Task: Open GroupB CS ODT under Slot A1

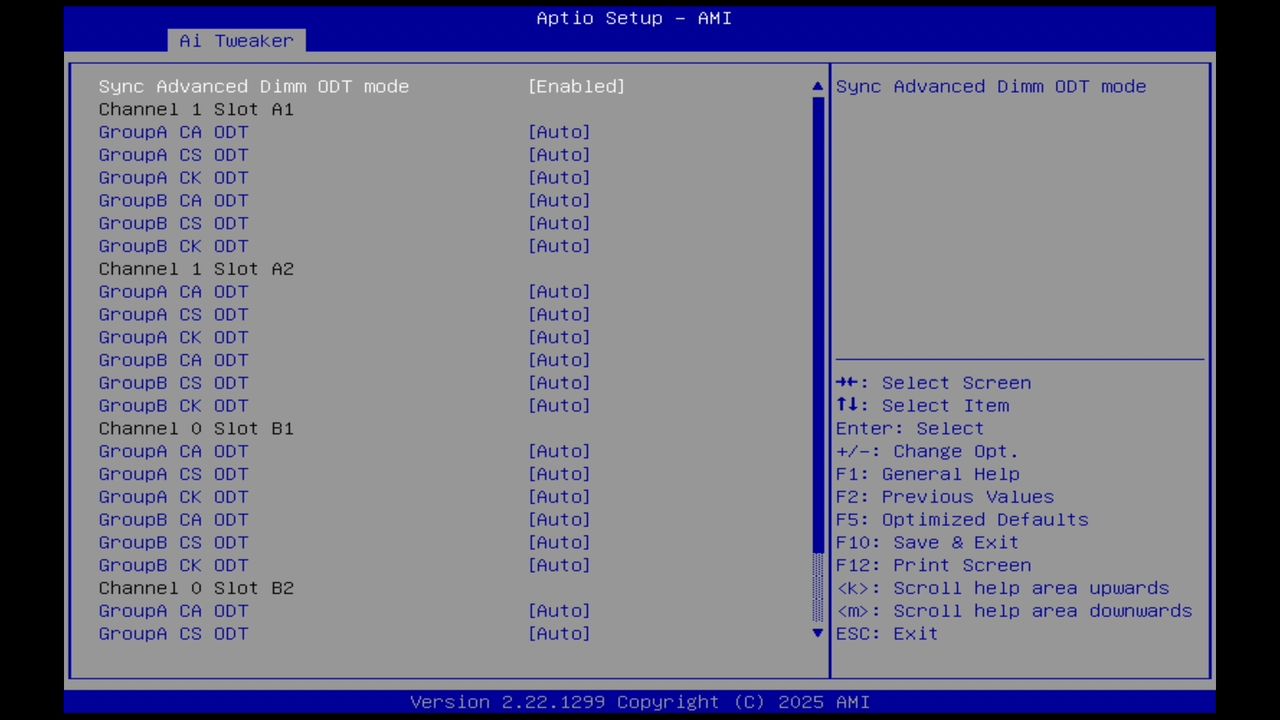Action: click(173, 223)
